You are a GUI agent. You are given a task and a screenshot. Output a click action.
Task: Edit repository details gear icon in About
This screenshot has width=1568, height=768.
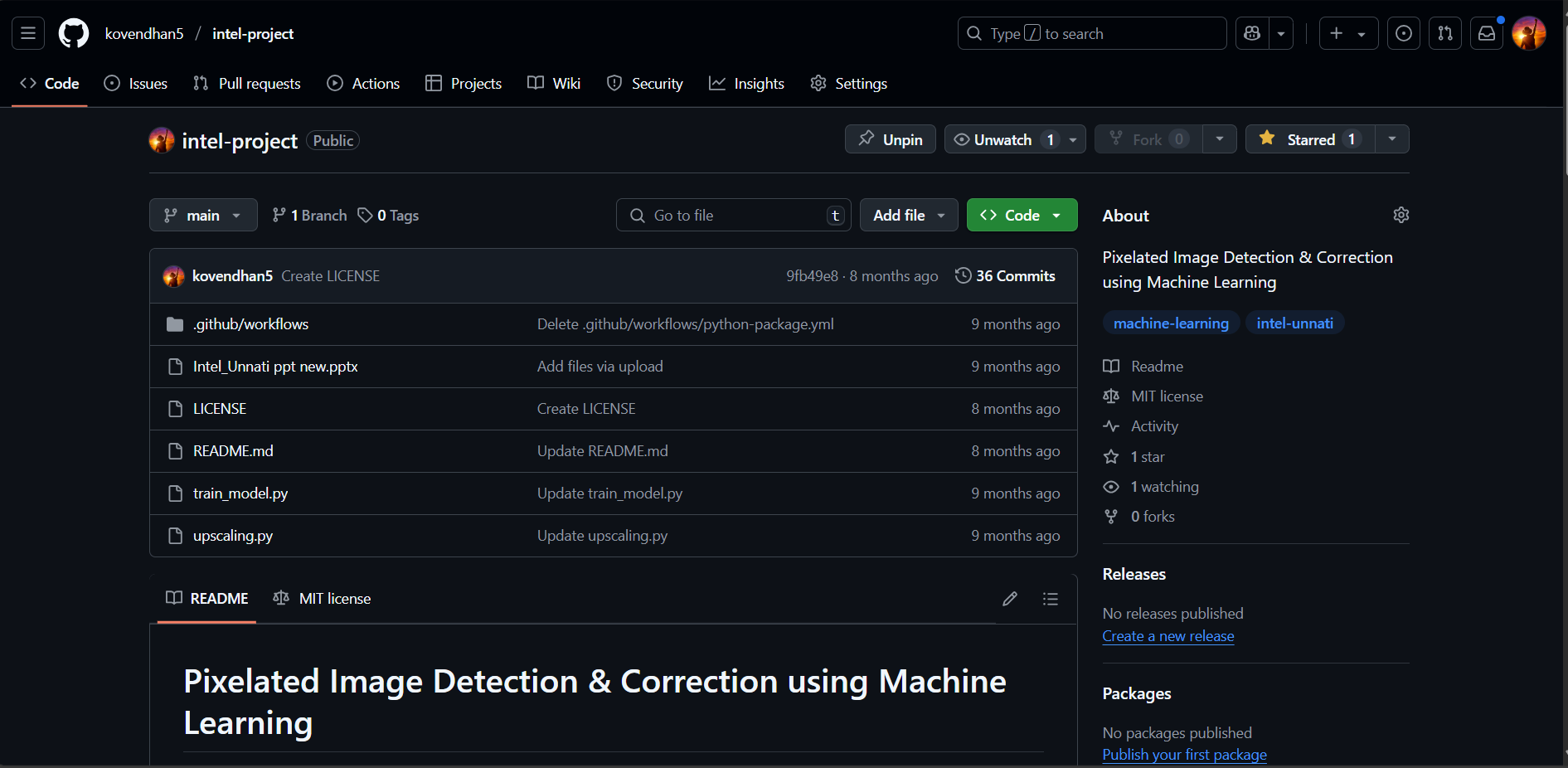1401,215
